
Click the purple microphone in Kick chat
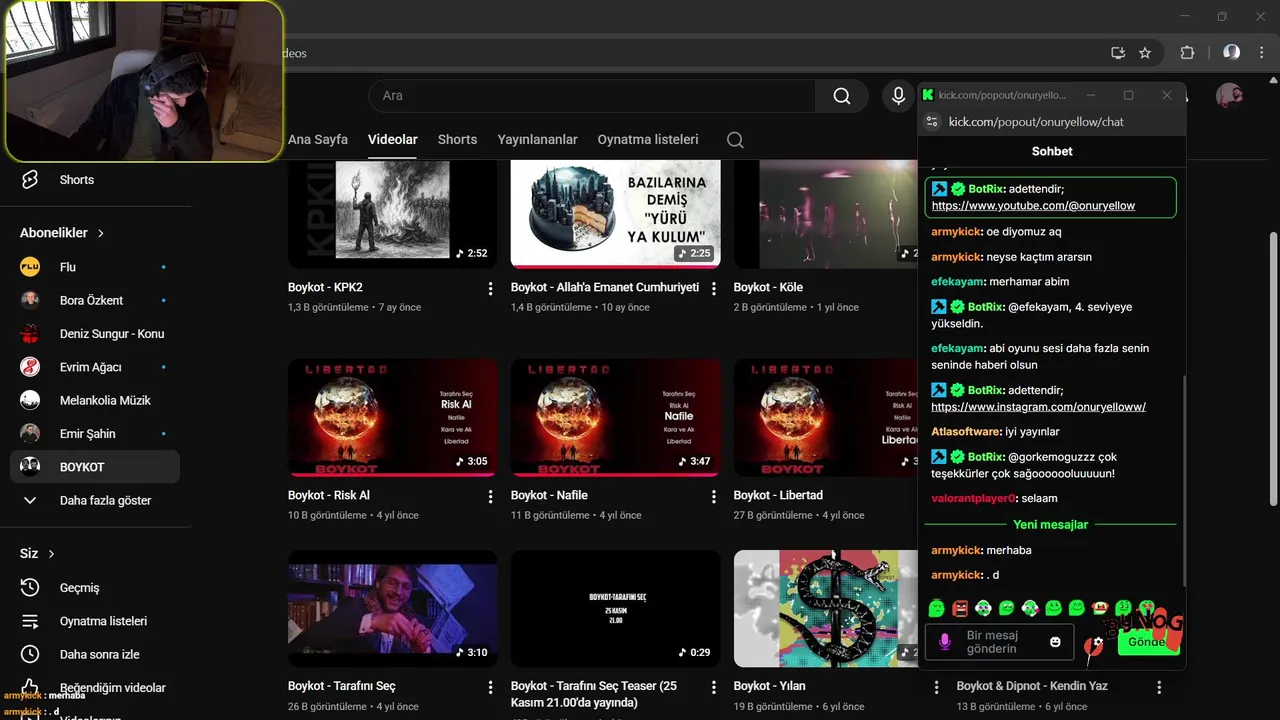944,641
